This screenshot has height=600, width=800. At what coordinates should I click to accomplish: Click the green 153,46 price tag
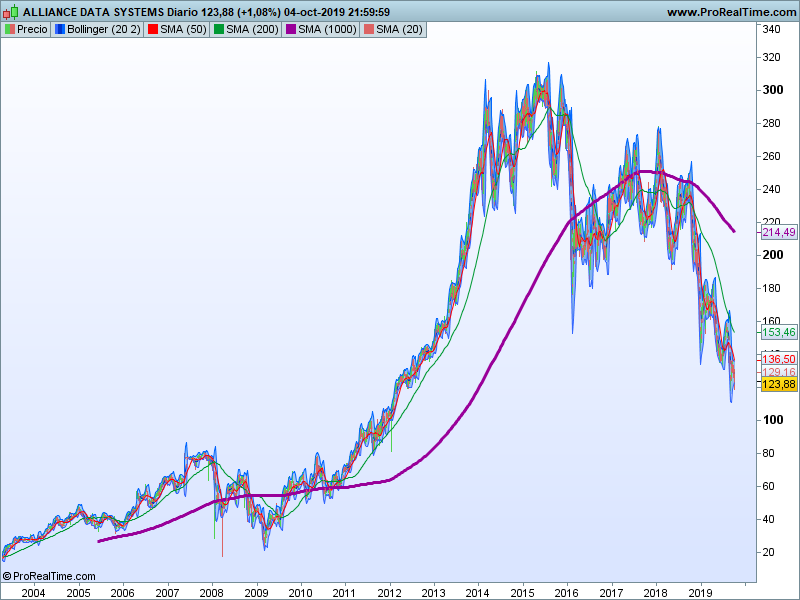pyautogui.click(x=779, y=332)
